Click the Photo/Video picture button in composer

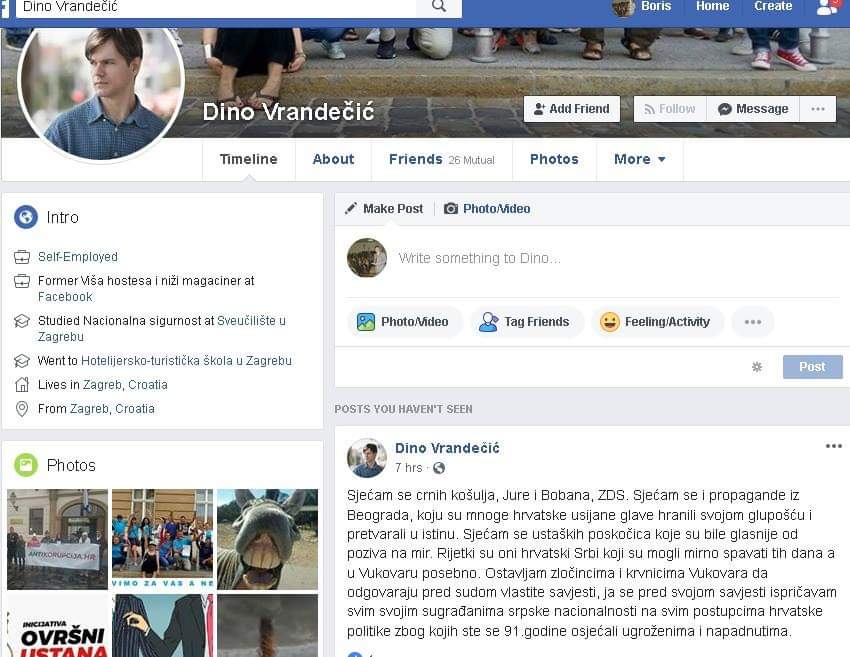403,322
